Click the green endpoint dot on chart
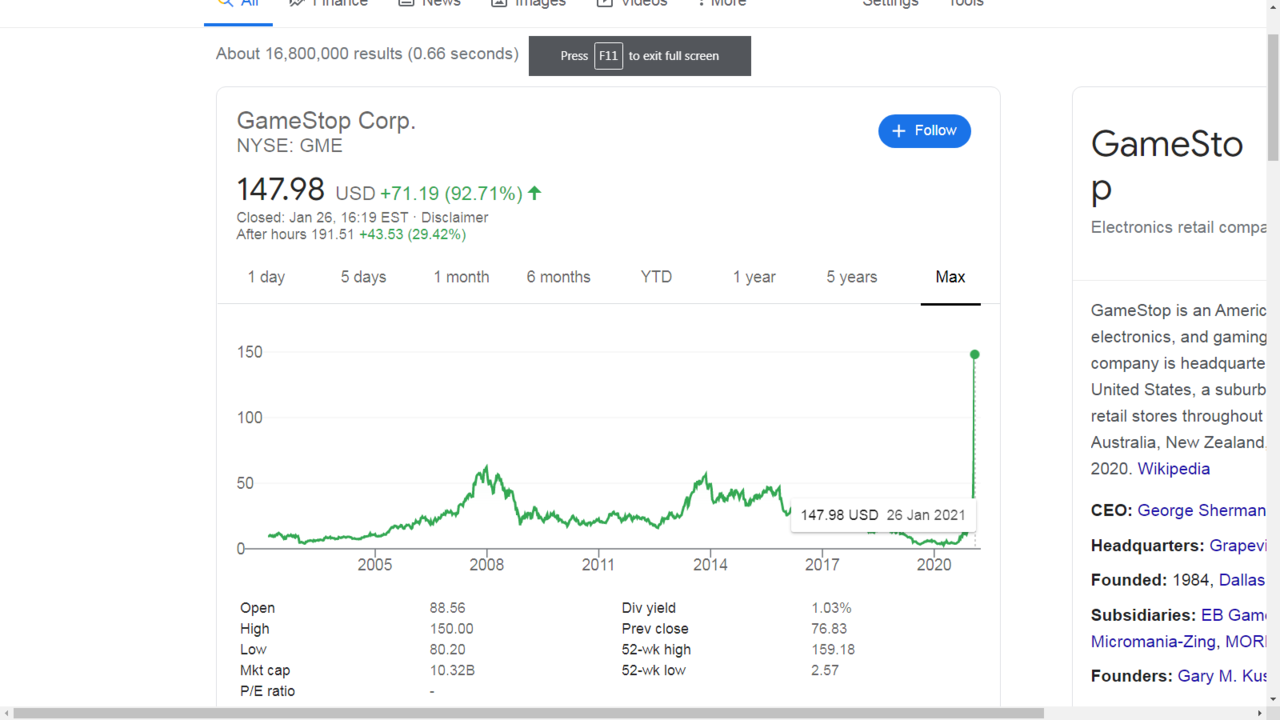This screenshot has width=1280, height=720. [974, 354]
